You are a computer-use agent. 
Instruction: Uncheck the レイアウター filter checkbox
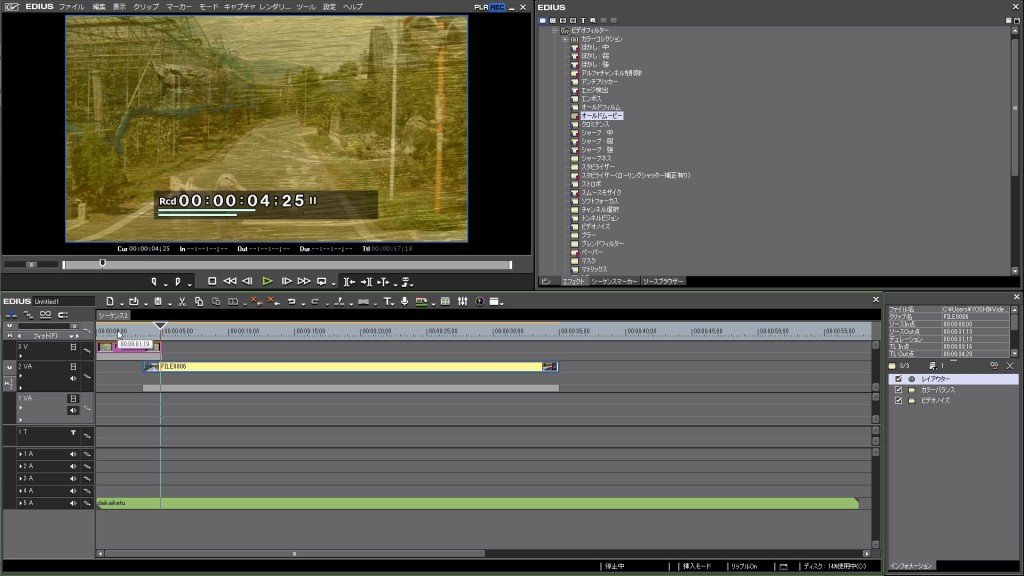(x=899, y=379)
